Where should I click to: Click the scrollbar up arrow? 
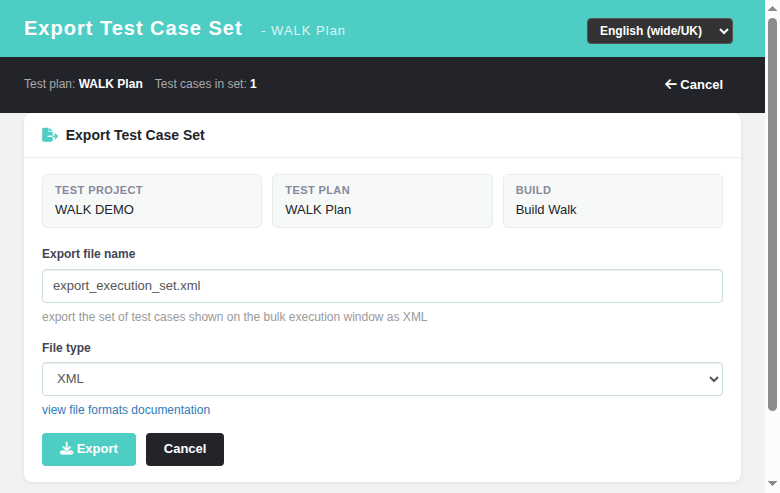pos(772,8)
